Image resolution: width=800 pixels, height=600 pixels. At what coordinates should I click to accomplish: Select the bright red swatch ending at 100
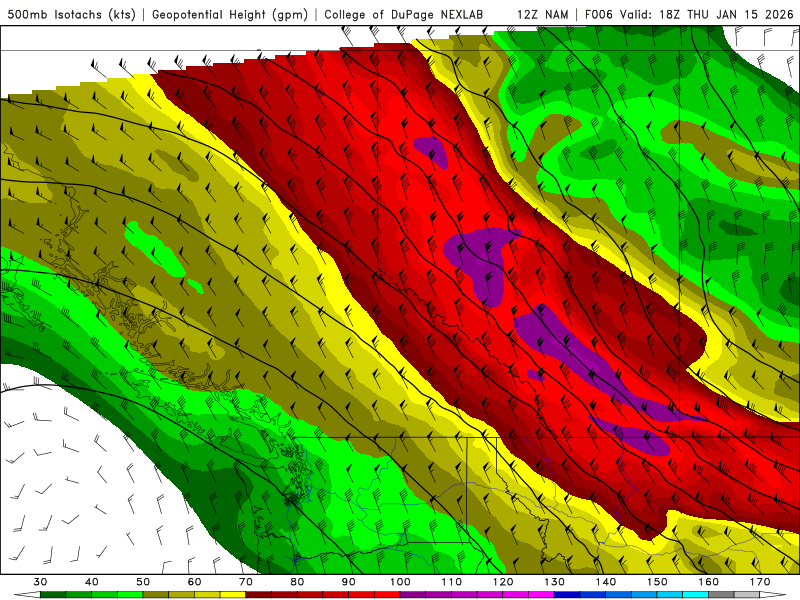(x=387, y=595)
